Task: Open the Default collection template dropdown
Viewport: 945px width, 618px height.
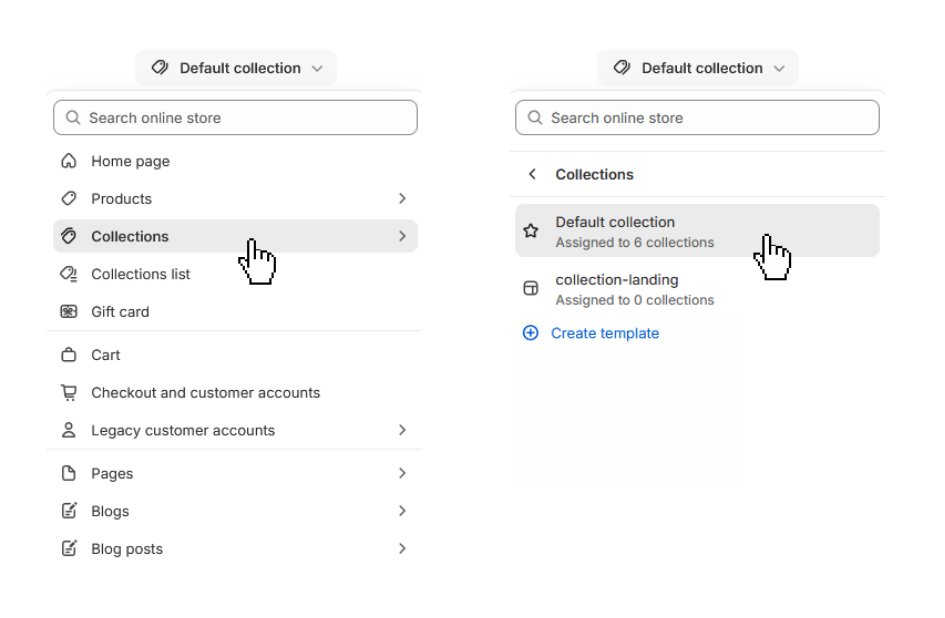Action: click(236, 67)
